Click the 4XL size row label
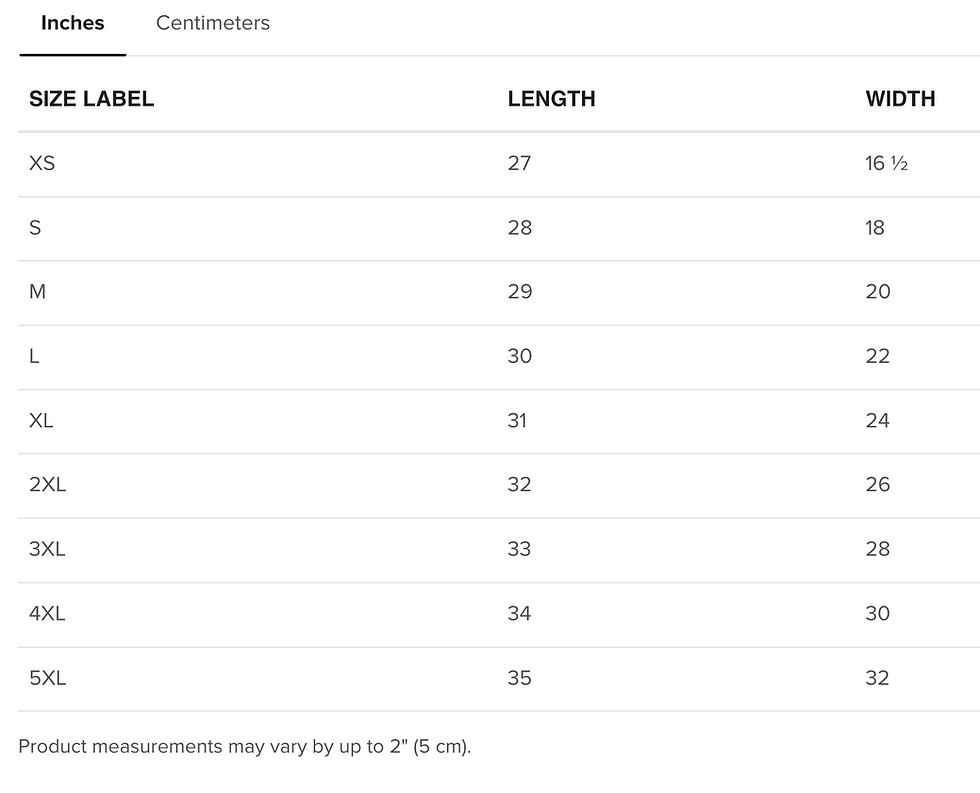The image size is (980, 793). 47,614
